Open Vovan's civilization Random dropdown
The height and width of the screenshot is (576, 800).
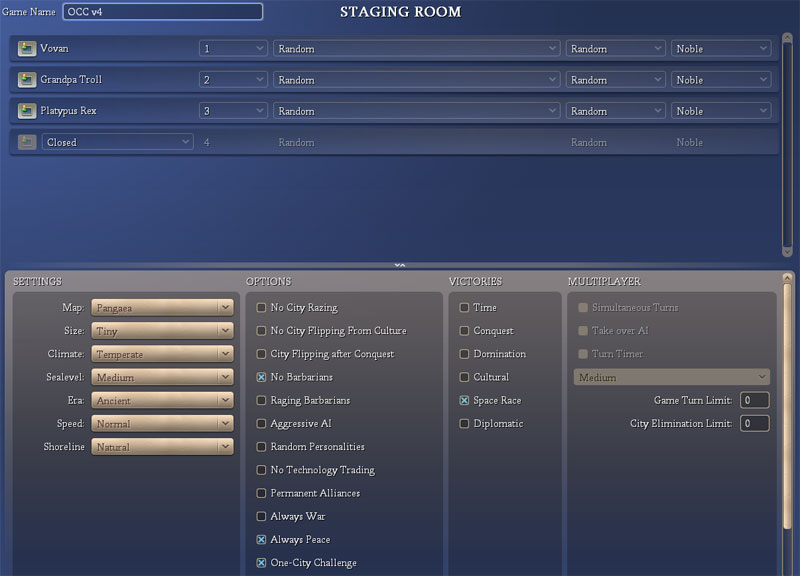coord(416,48)
